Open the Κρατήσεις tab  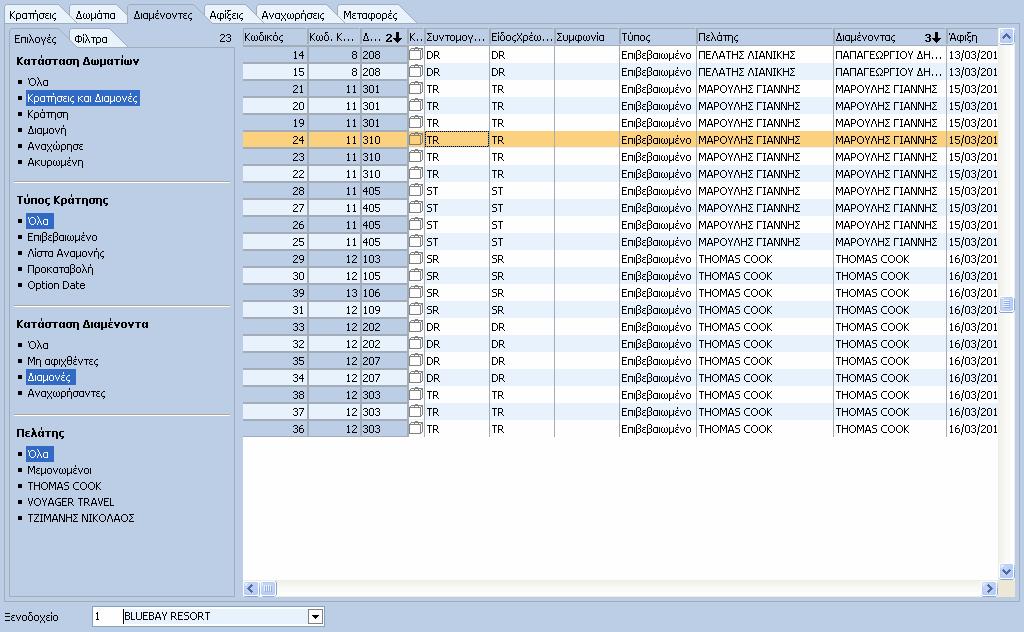pos(33,14)
